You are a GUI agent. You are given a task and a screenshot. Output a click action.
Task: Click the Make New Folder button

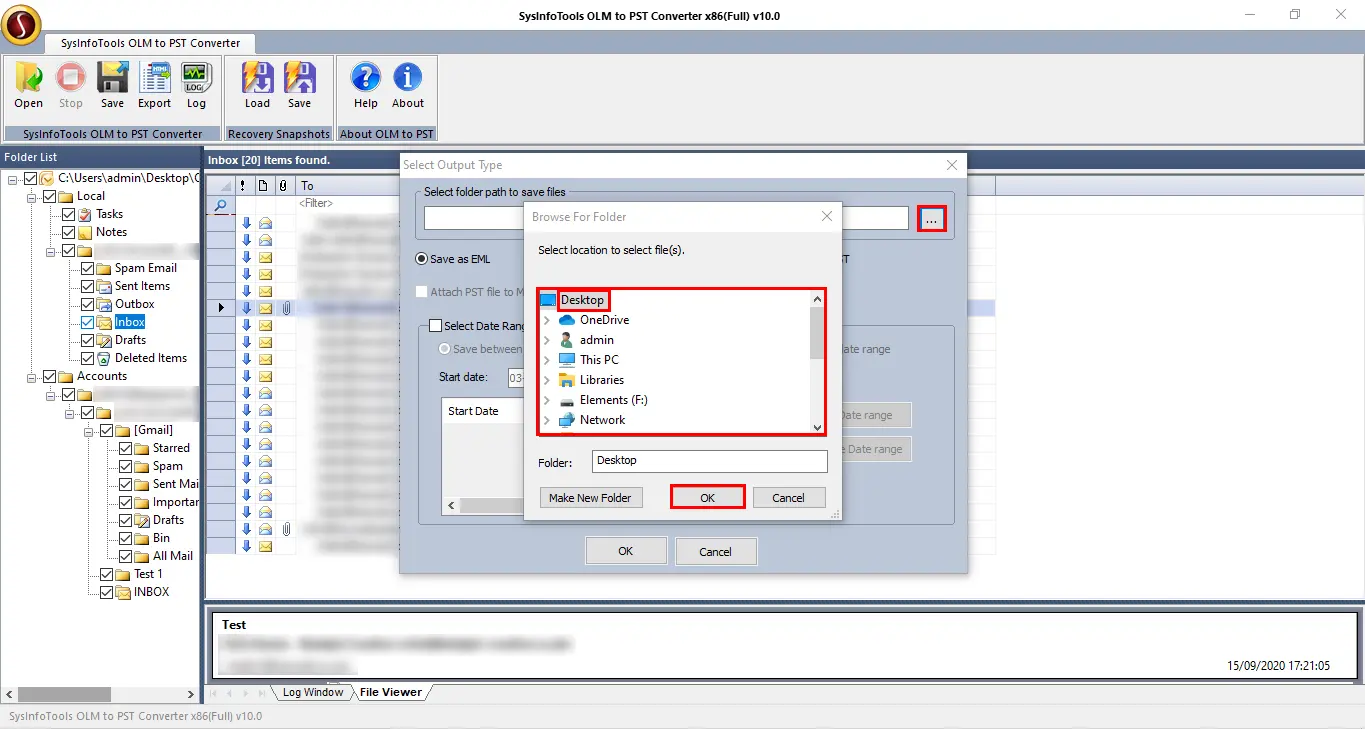click(590, 498)
